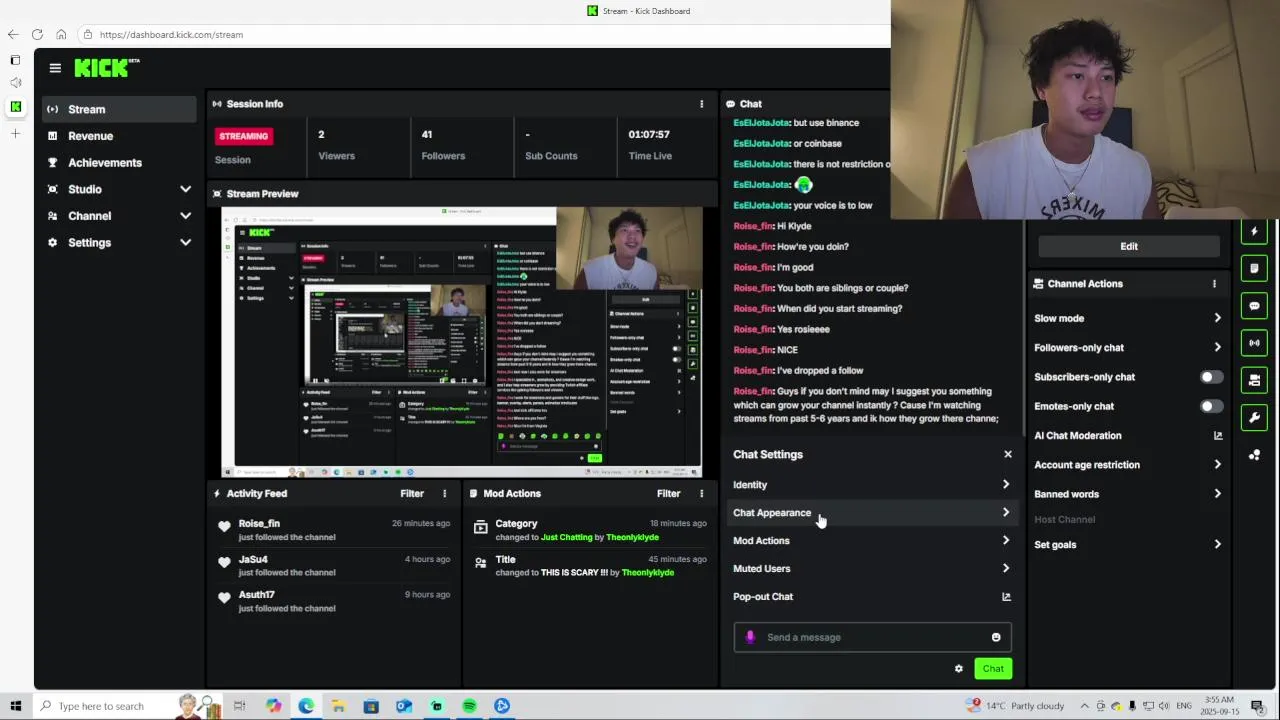Screen dimensions: 1280x720
Task: Open Microsoft Edge from the taskbar
Action: 306,706
